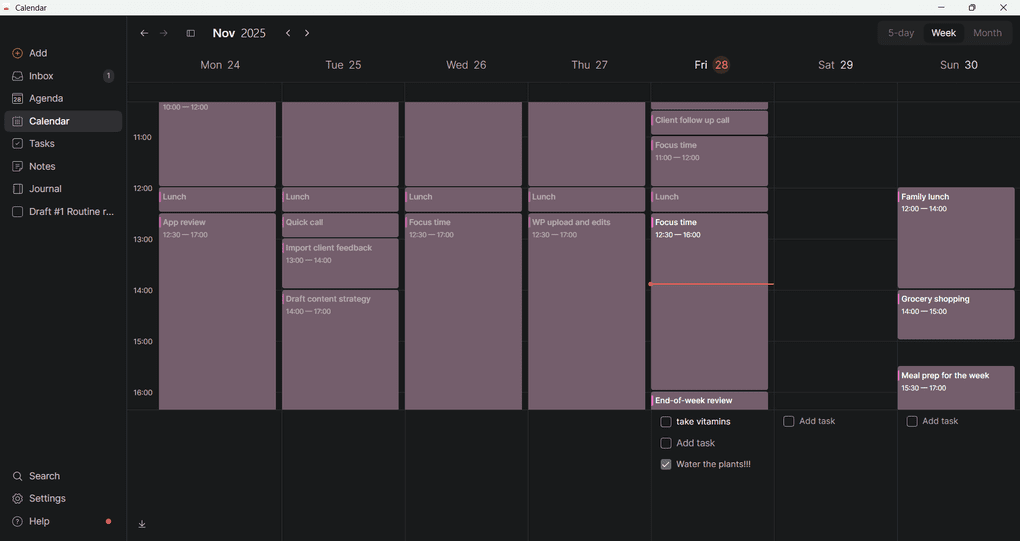Open Thursday's Lunch event

[x=587, y=200]
